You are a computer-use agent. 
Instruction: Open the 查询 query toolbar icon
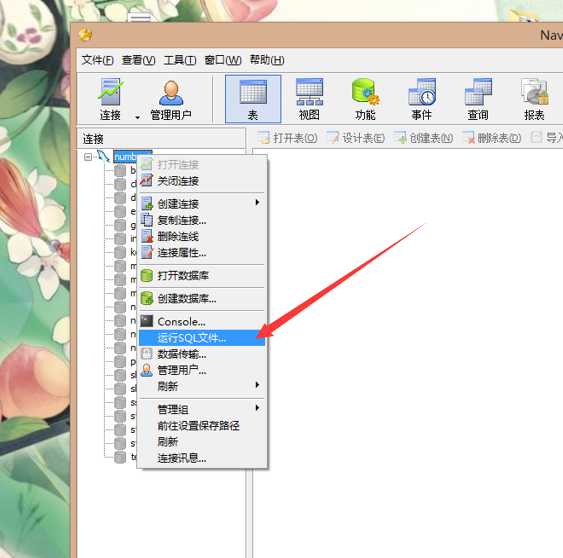pos(478,99)
